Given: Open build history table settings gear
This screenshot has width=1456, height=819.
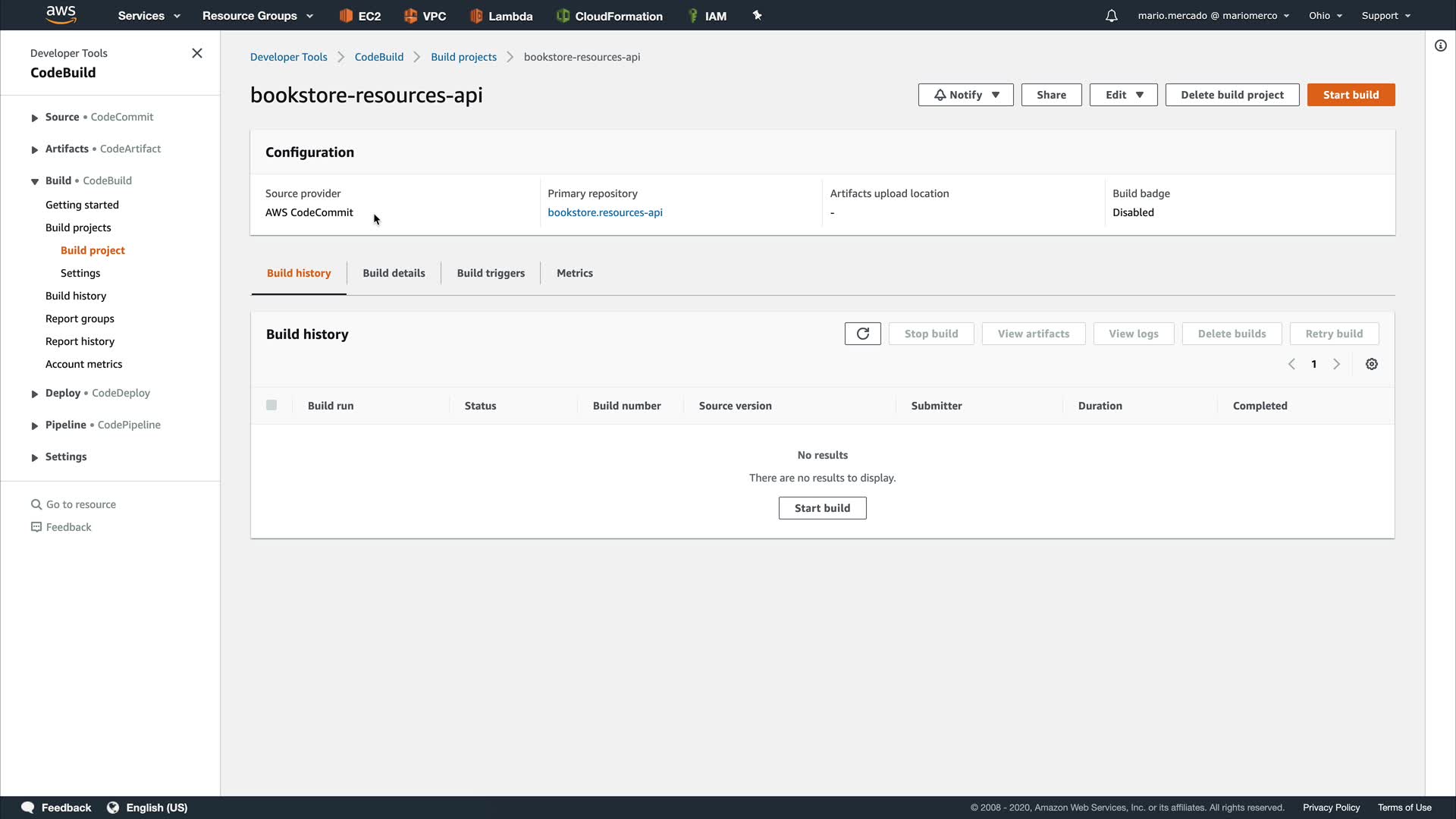Looking at the screenshot, I should point(1371,364).
